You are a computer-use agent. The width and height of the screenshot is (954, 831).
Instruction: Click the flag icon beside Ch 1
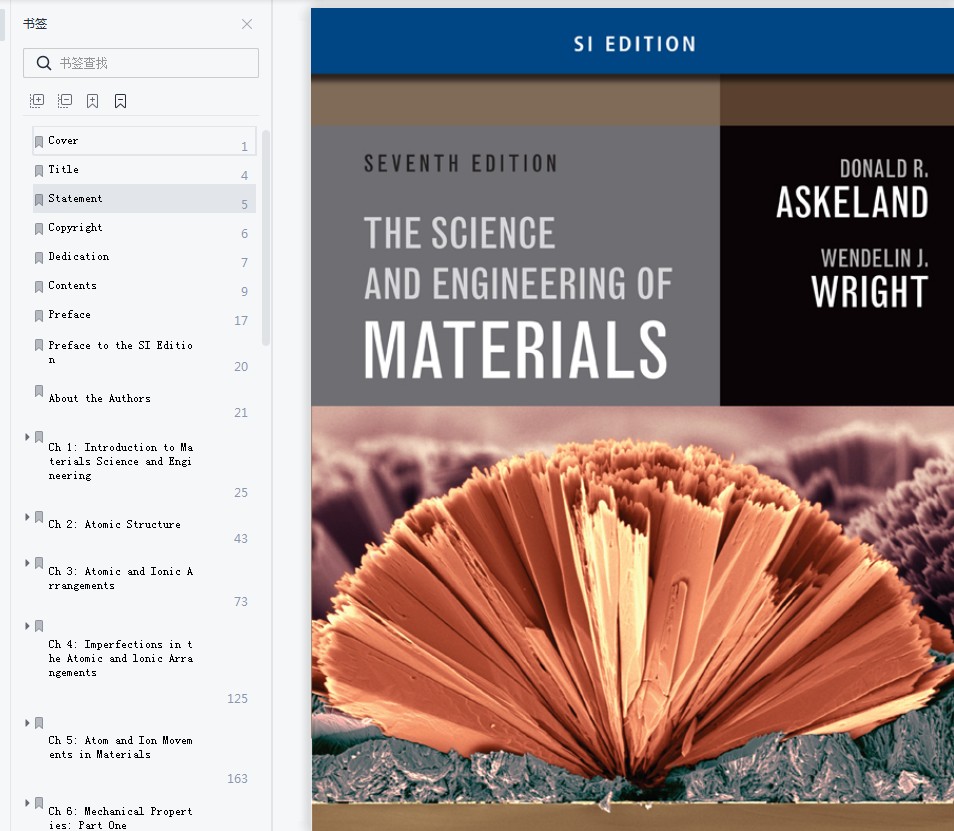pos(39,437)
